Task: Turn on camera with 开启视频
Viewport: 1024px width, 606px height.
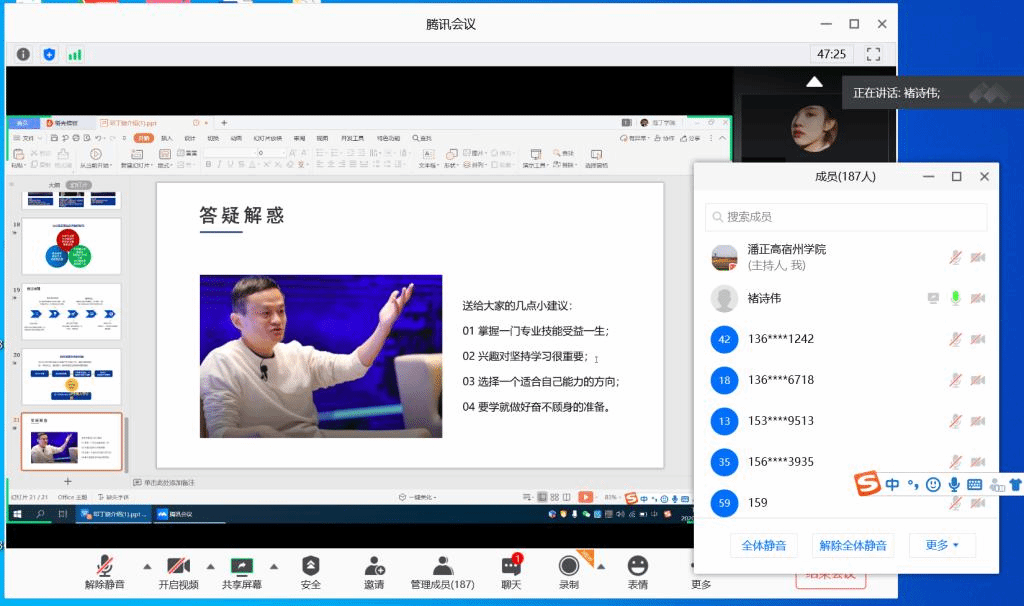Action: point(178,567)
